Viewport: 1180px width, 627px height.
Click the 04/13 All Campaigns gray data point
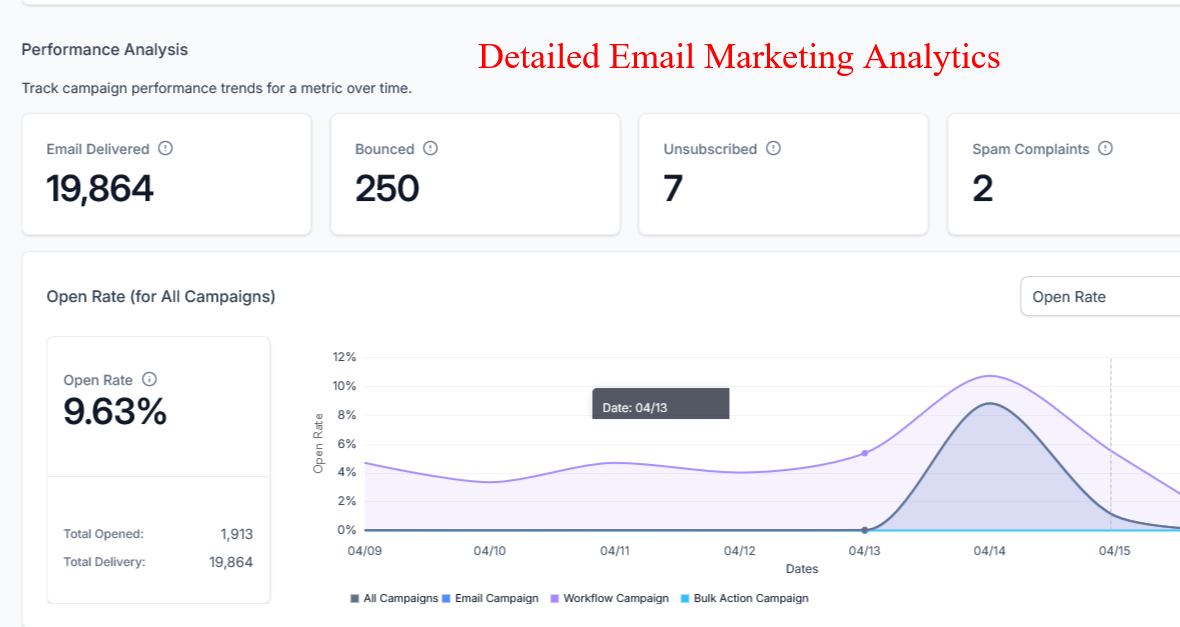865,531
